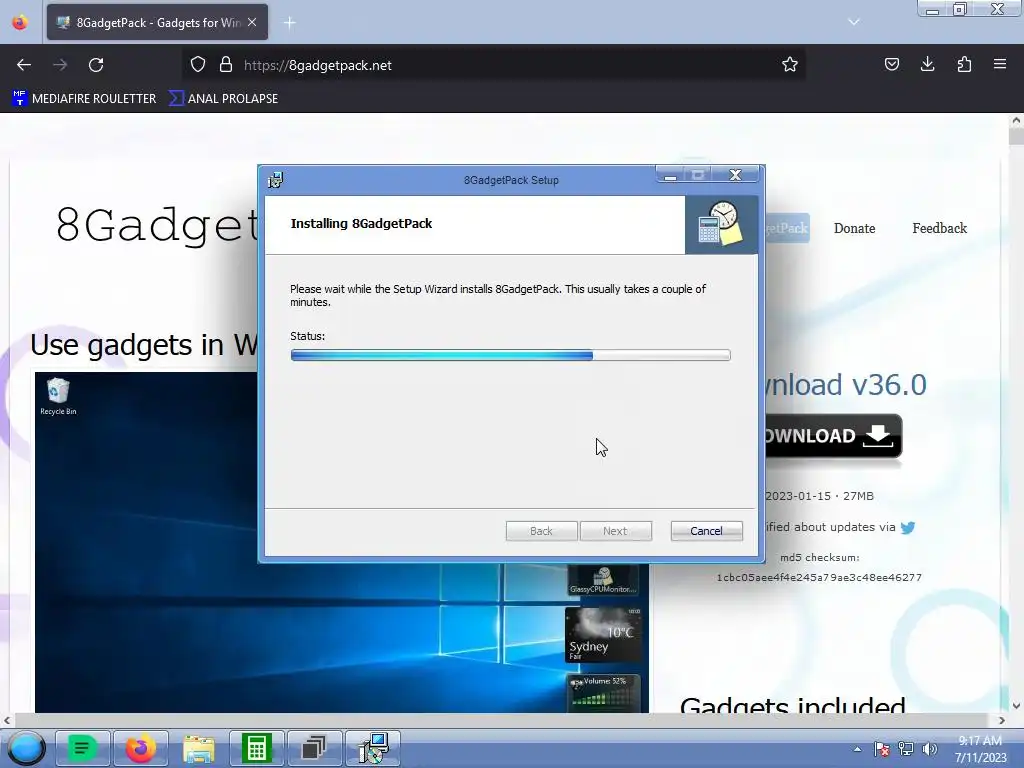Select the 8GadgetPack - Gadgets tab
Screen dimensions: 1024x768
[x=157, y=23]
